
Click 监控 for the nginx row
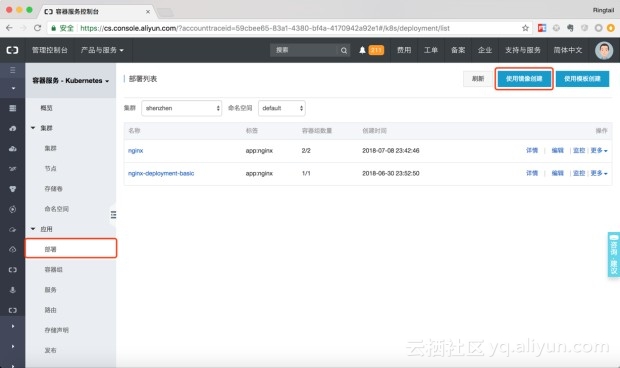[579, 151]
